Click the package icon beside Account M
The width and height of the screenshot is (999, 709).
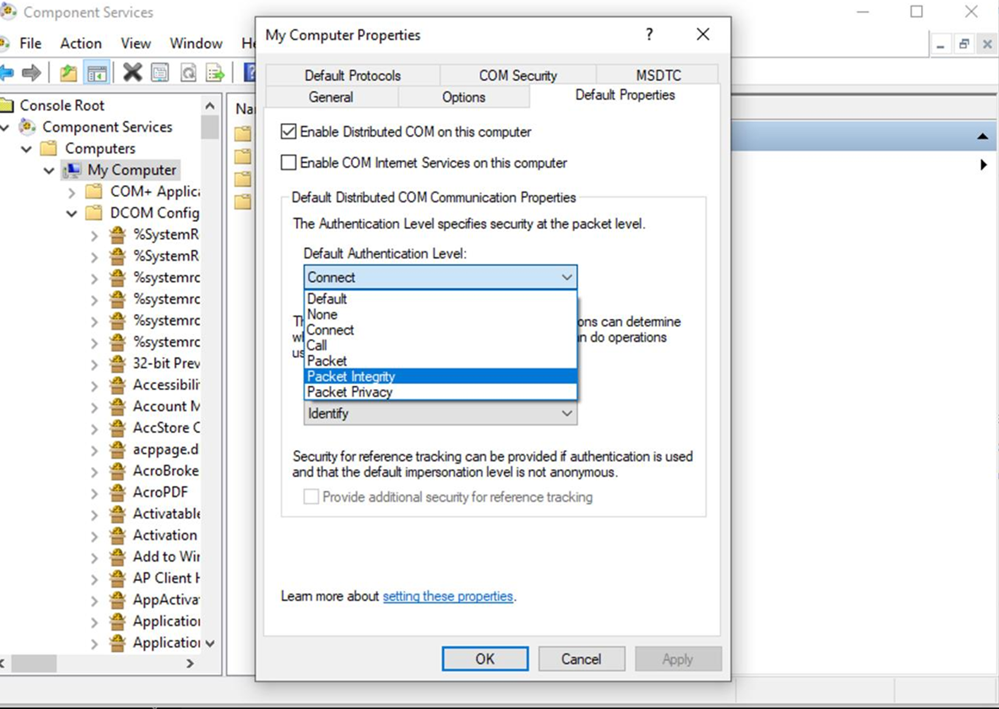click(x=117, y=406)
